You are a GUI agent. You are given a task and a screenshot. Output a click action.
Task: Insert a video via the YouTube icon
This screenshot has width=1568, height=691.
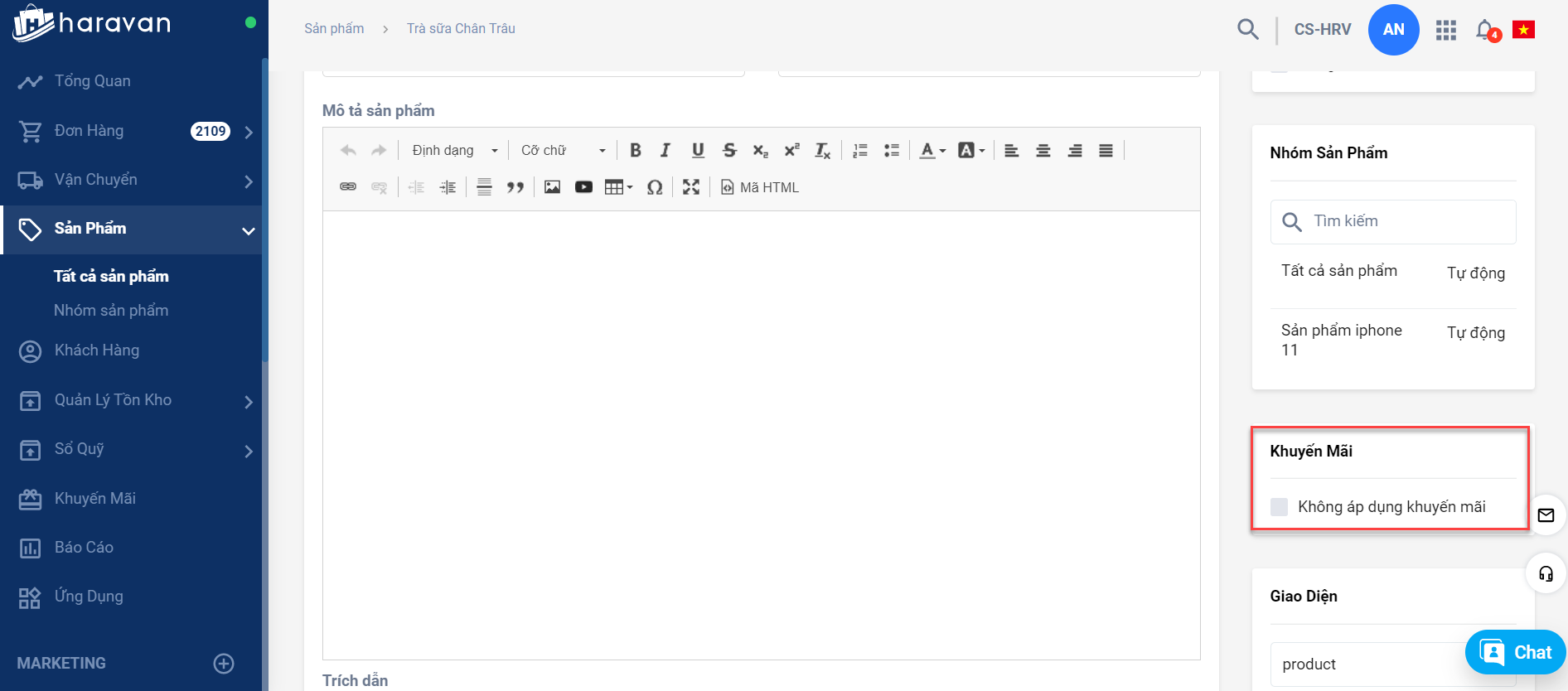pos(583,187)
